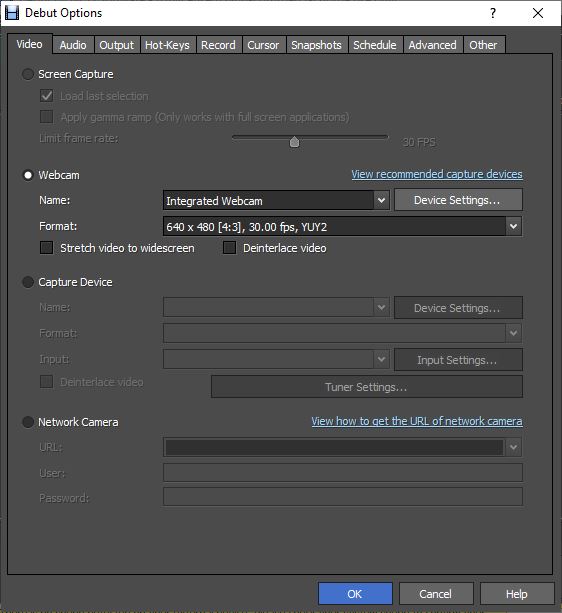Screen dimensions: 562x613
Task: Click the Network Camera URL field
Action: point(334,447)
